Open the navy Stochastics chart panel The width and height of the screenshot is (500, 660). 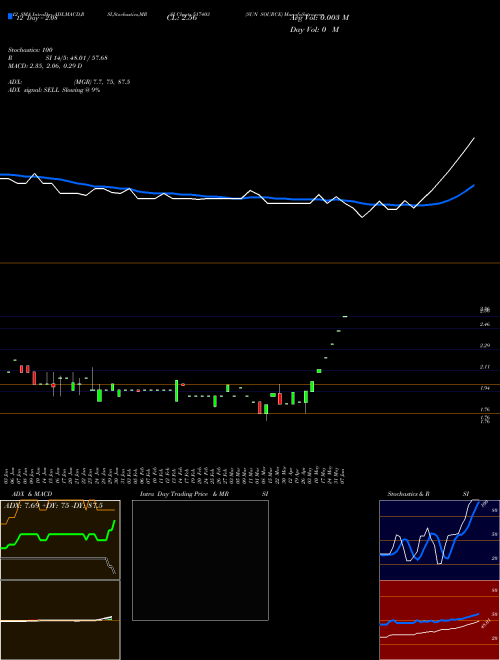click(439, 540)
